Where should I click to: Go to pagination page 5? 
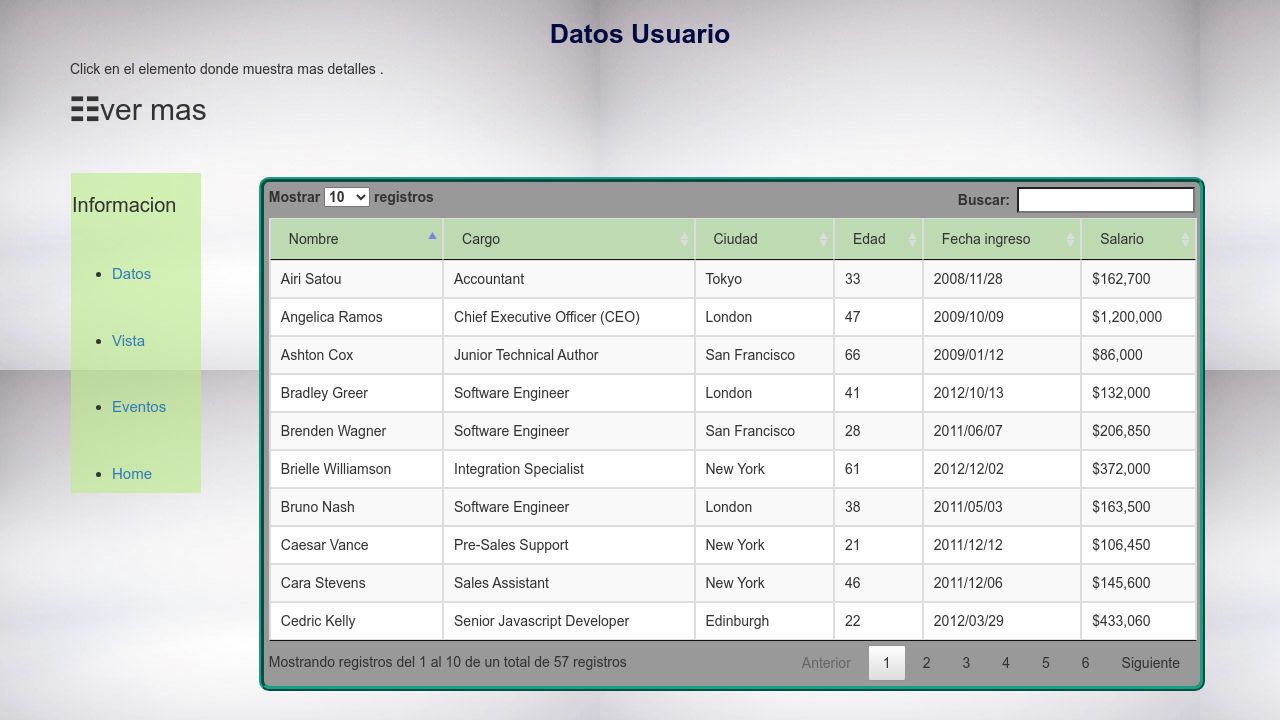(1045, 663)
